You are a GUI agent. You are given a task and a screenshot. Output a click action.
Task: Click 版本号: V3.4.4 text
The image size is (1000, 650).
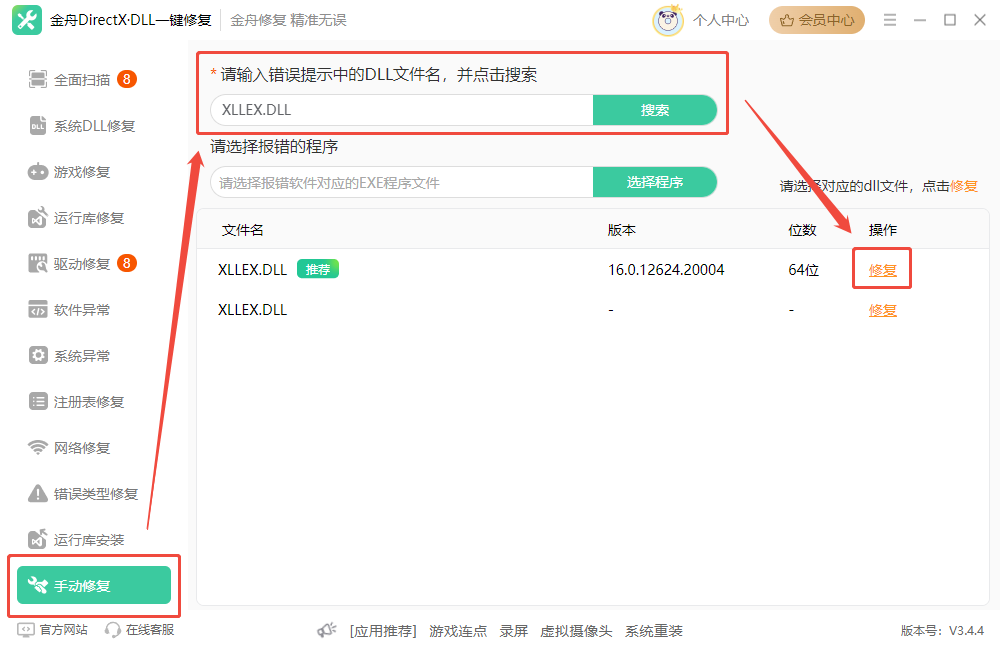(x=942, y=631)
